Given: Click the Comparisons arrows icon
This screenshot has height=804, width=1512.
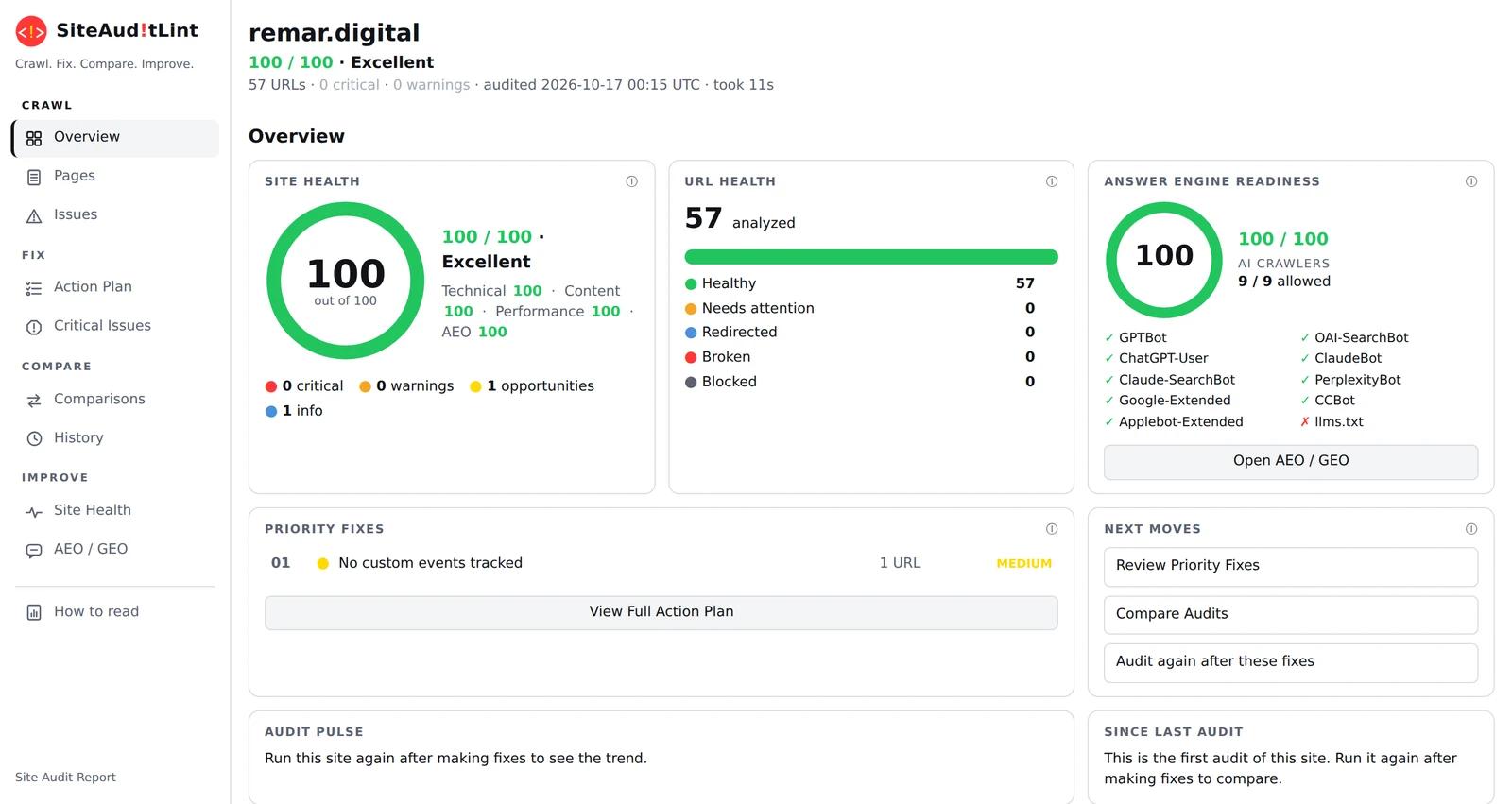Looking at the screenshot, I should point(34,401).
